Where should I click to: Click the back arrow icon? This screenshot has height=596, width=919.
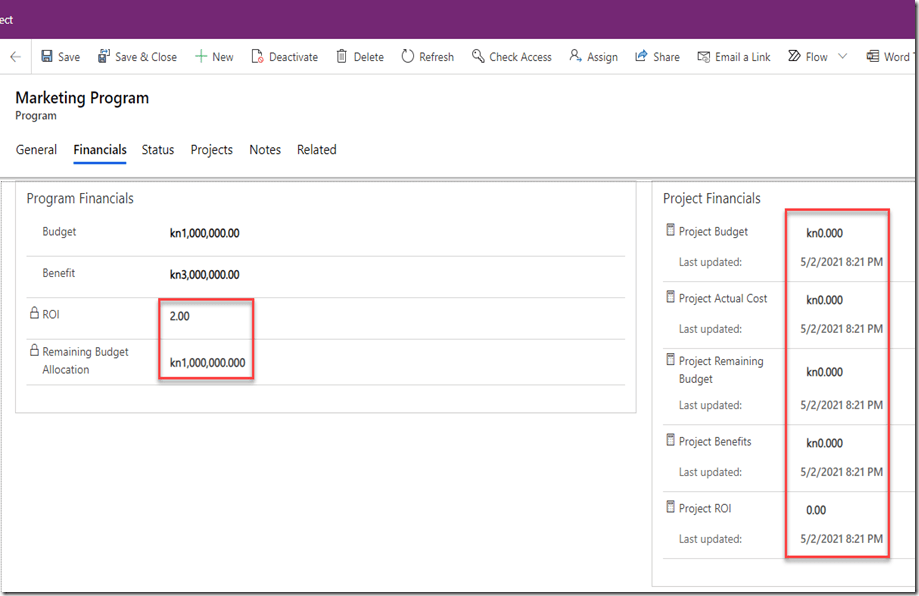[15, 57]
